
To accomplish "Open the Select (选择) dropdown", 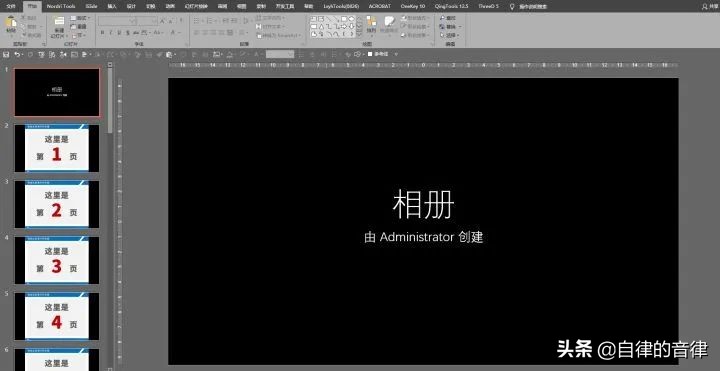I will coord(449,35).
